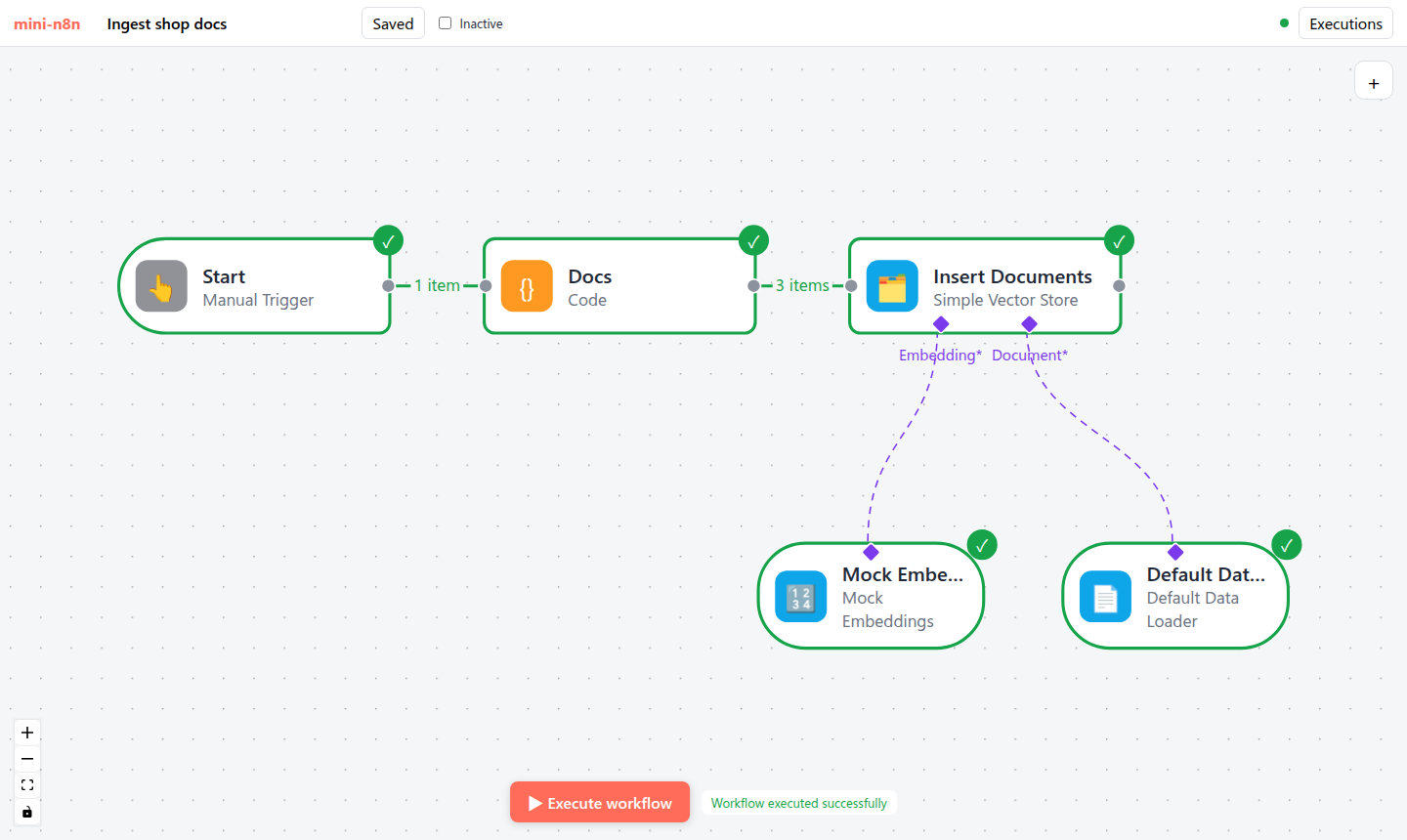Click the Start manual trigger hand icon
Viewport: 1407px width, 840px height.
click(x=161, y=286)
